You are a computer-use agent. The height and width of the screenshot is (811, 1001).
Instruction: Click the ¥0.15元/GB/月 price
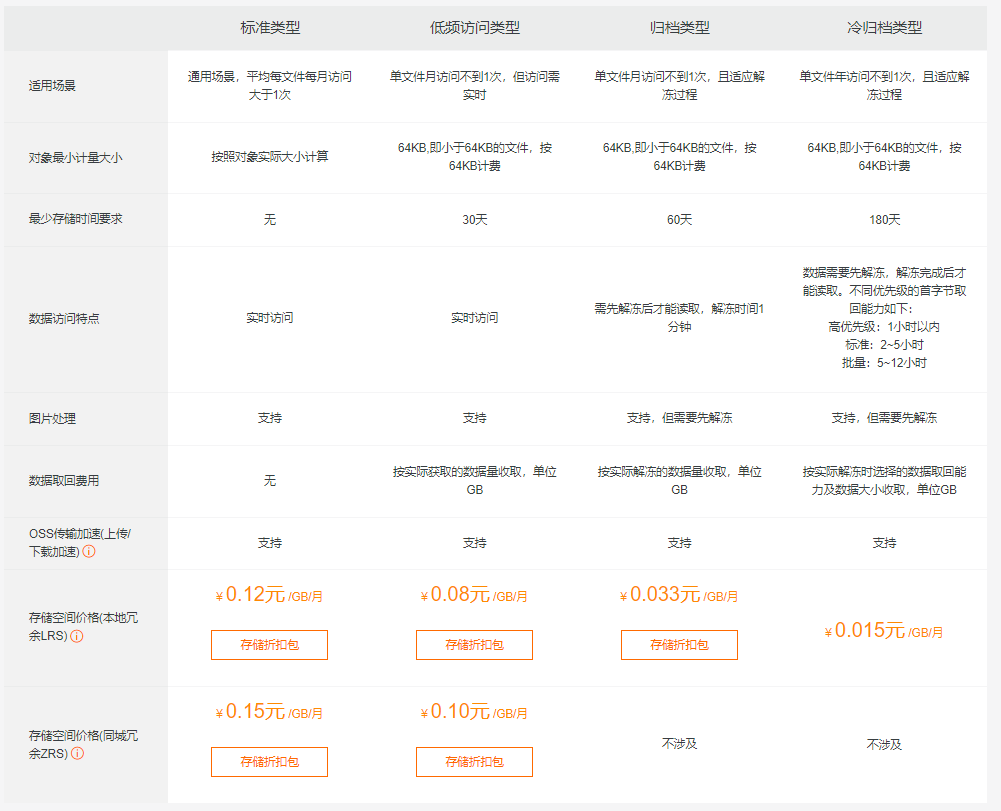tap(269, 711)
